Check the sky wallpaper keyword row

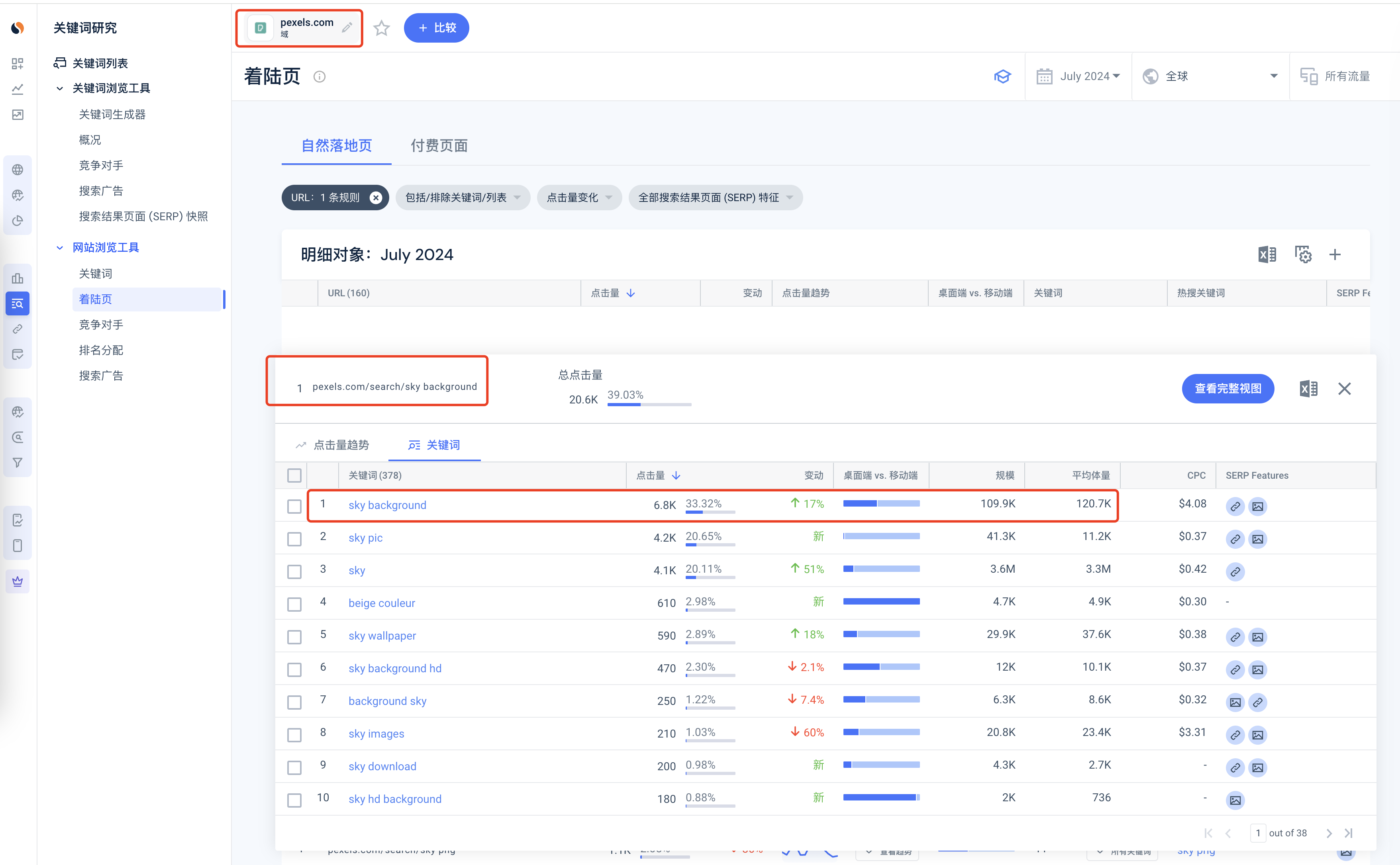[x=294, y=637]
